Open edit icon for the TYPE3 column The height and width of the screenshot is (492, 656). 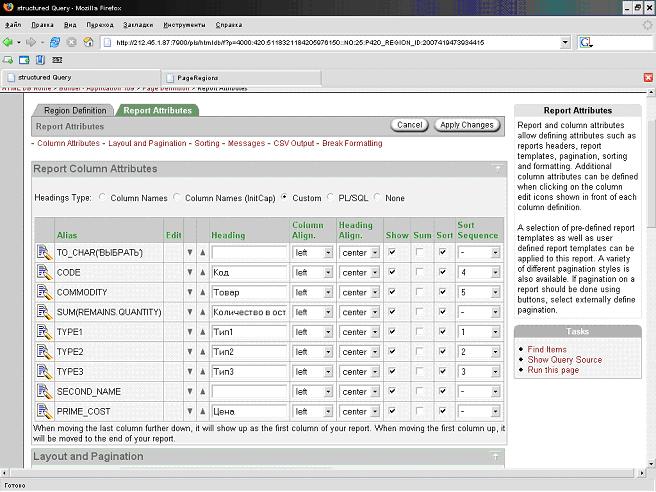[x=44, y=372]
